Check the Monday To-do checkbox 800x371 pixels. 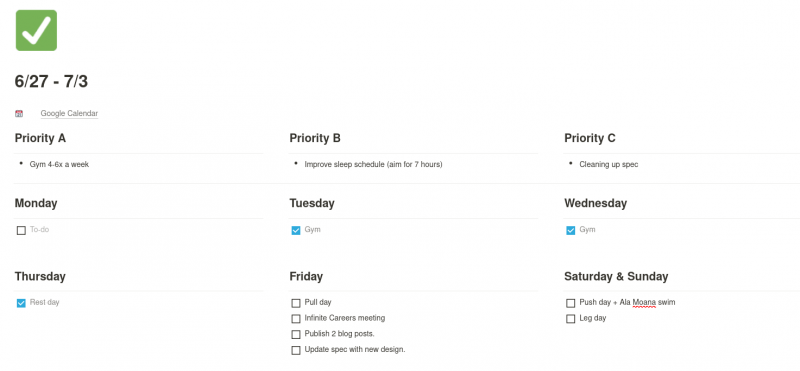pos(21,231)
